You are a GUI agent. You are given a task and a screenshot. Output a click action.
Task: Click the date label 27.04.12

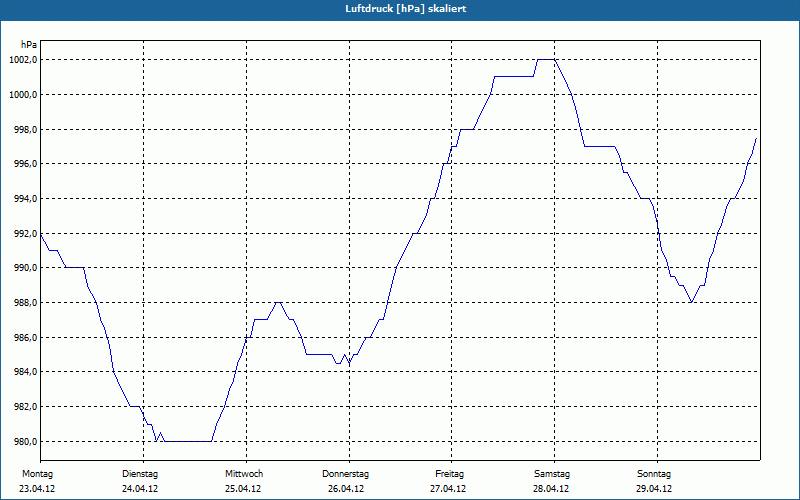click(448, 489)
